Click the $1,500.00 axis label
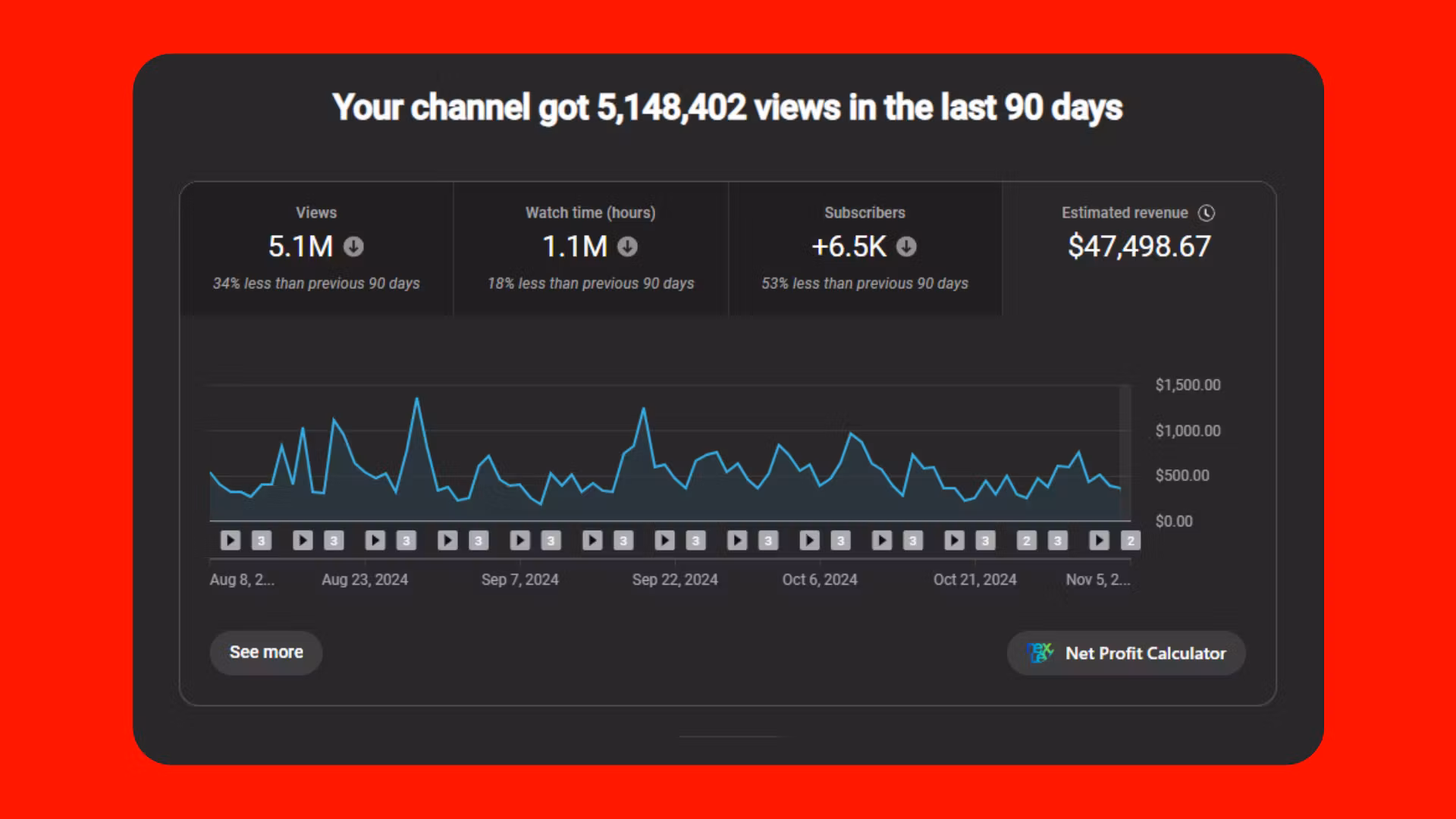This screenshot has height=819, width=1456. point(1188,385)
